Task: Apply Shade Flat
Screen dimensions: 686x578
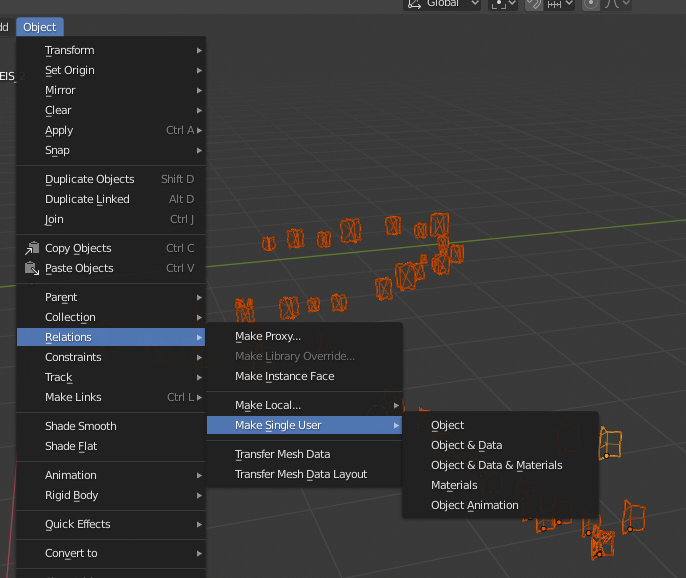Action: coord(111,446)
